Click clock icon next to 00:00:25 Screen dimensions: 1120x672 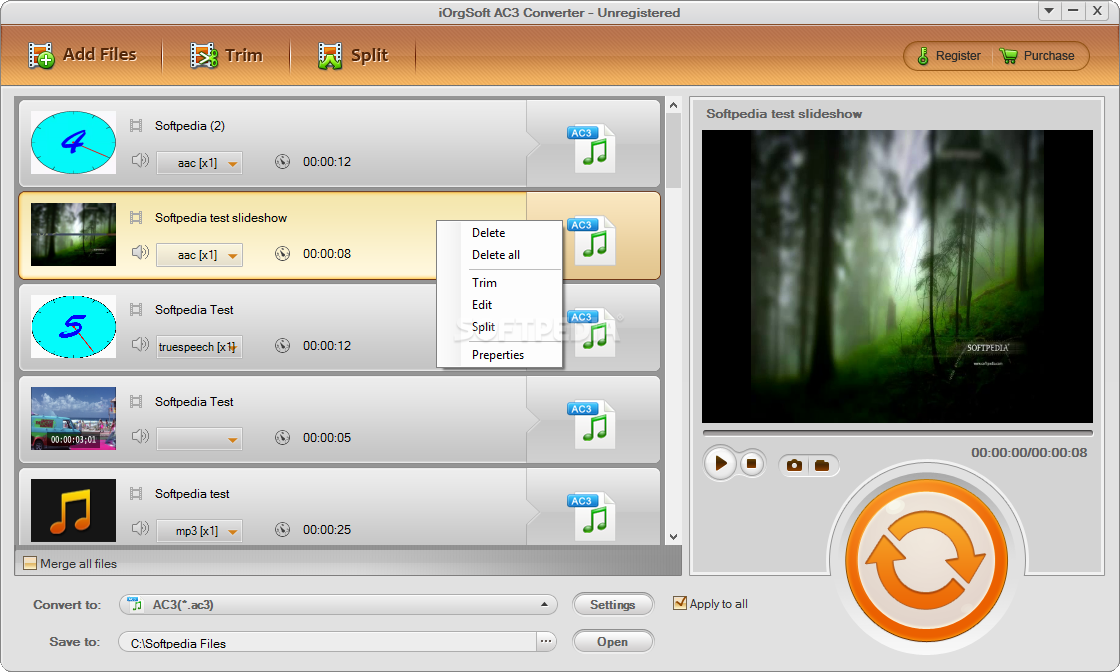pyautogui.click(x=283, y=529)
